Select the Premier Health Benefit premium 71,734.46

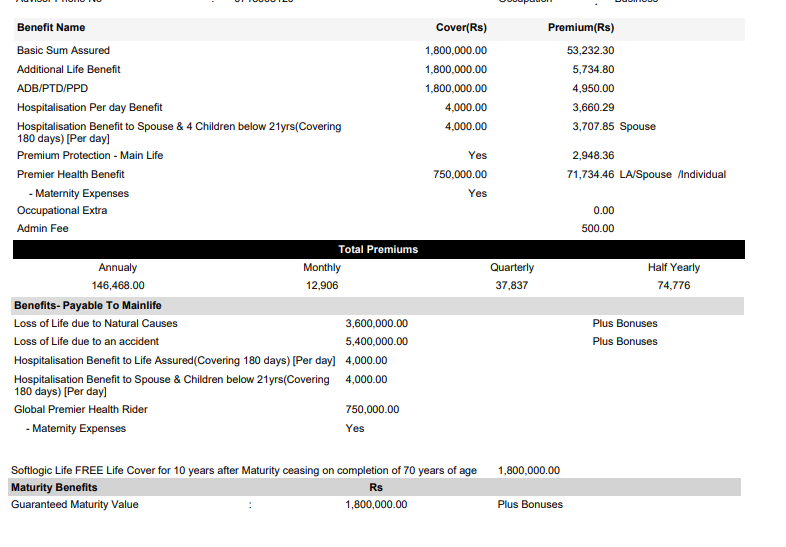590,174
